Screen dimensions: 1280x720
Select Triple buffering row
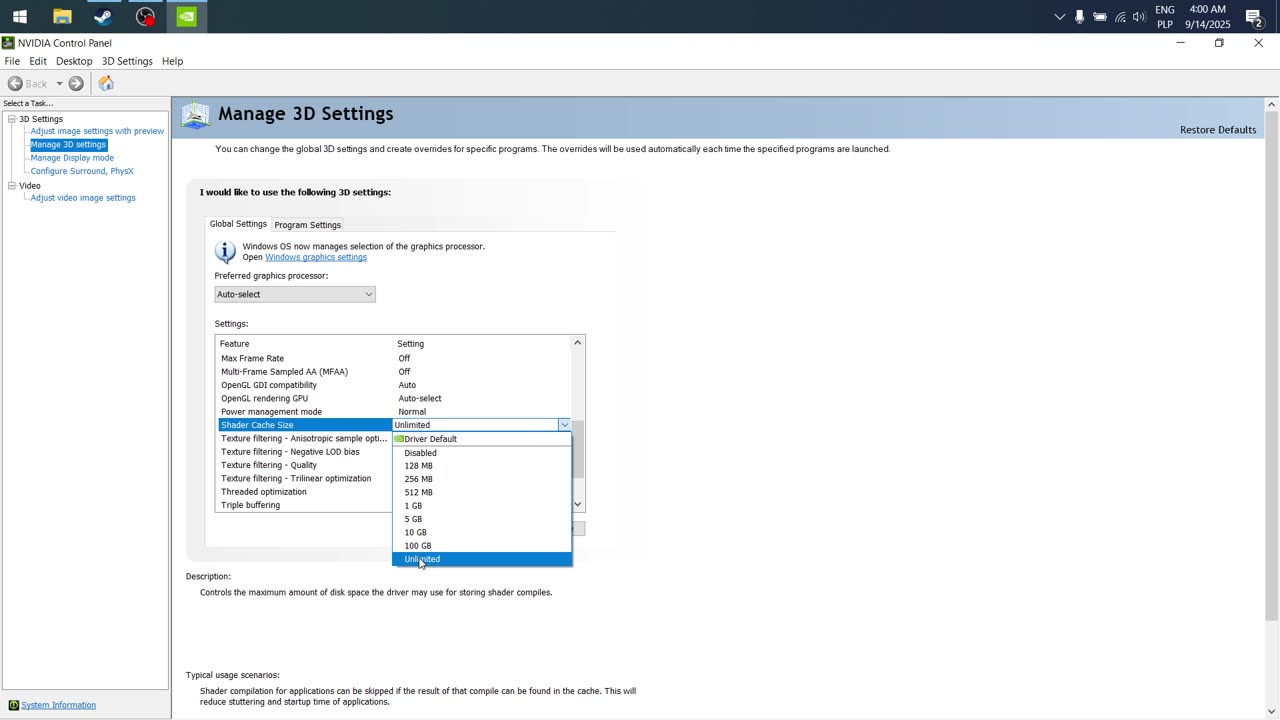click(305, 505)
